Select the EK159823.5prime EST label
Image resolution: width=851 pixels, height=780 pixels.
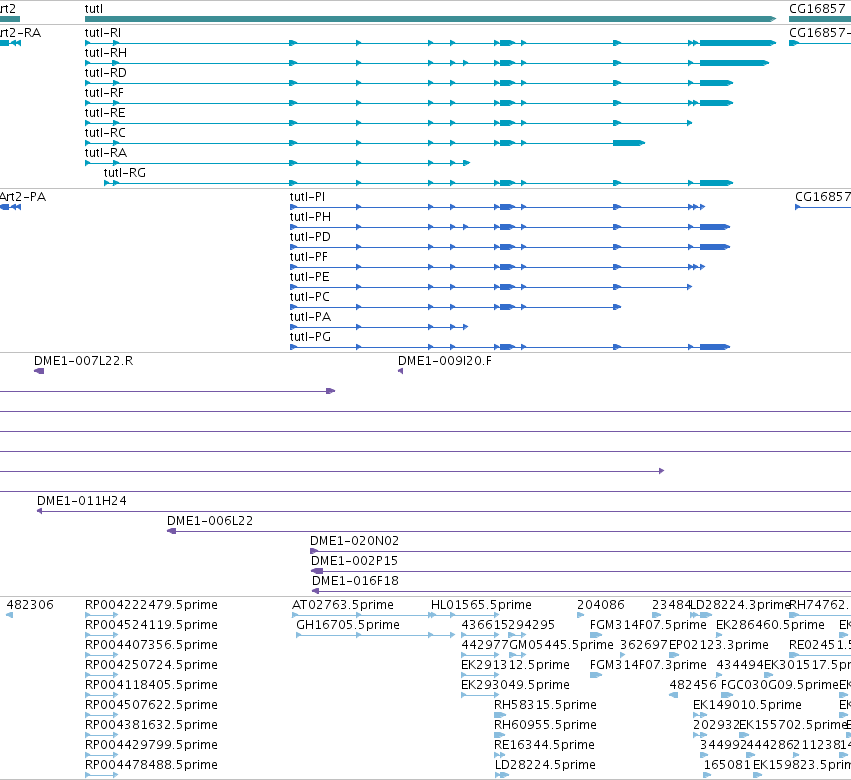tap(802, 765)
